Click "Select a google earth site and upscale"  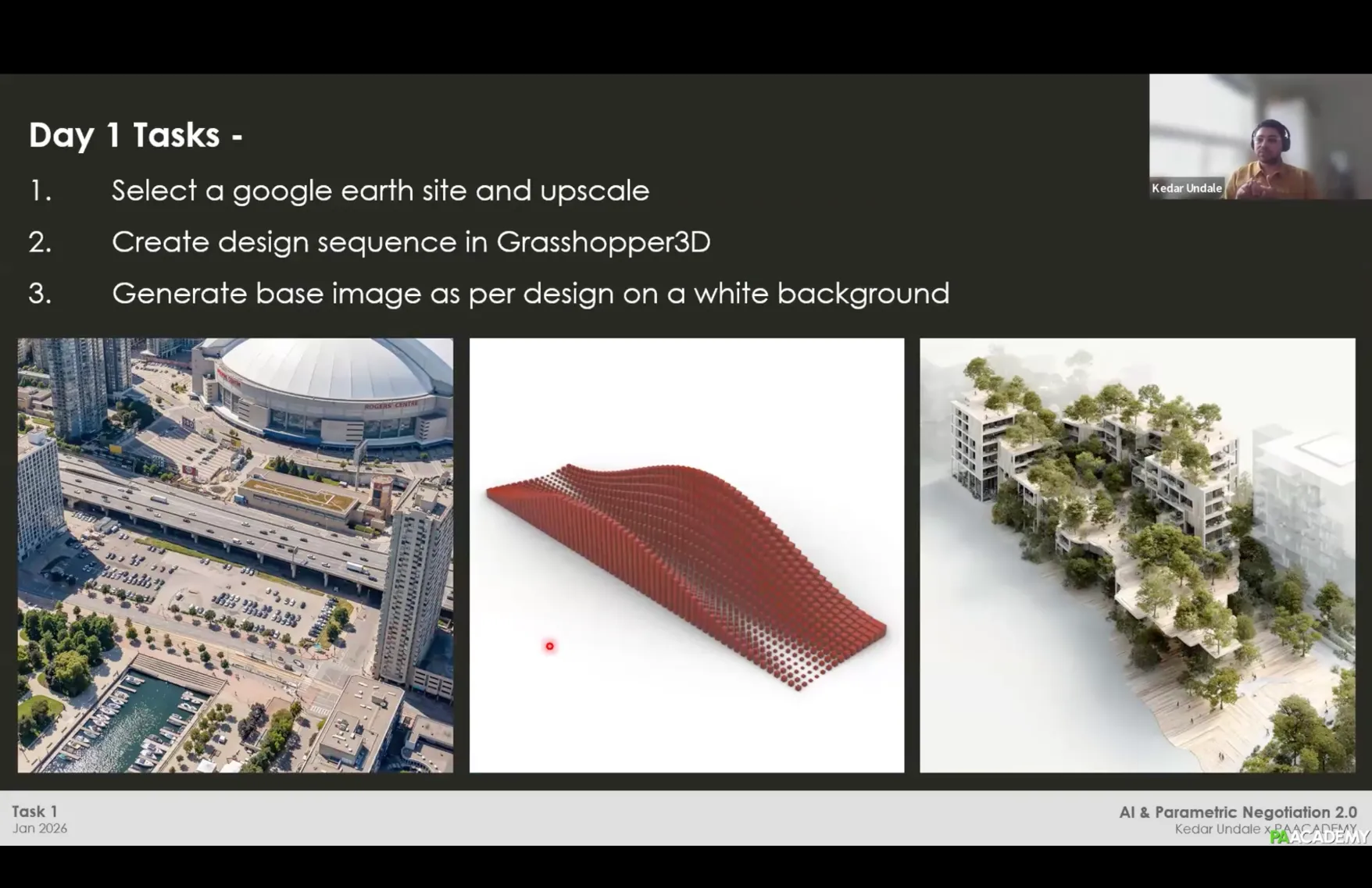pos(380,191)
